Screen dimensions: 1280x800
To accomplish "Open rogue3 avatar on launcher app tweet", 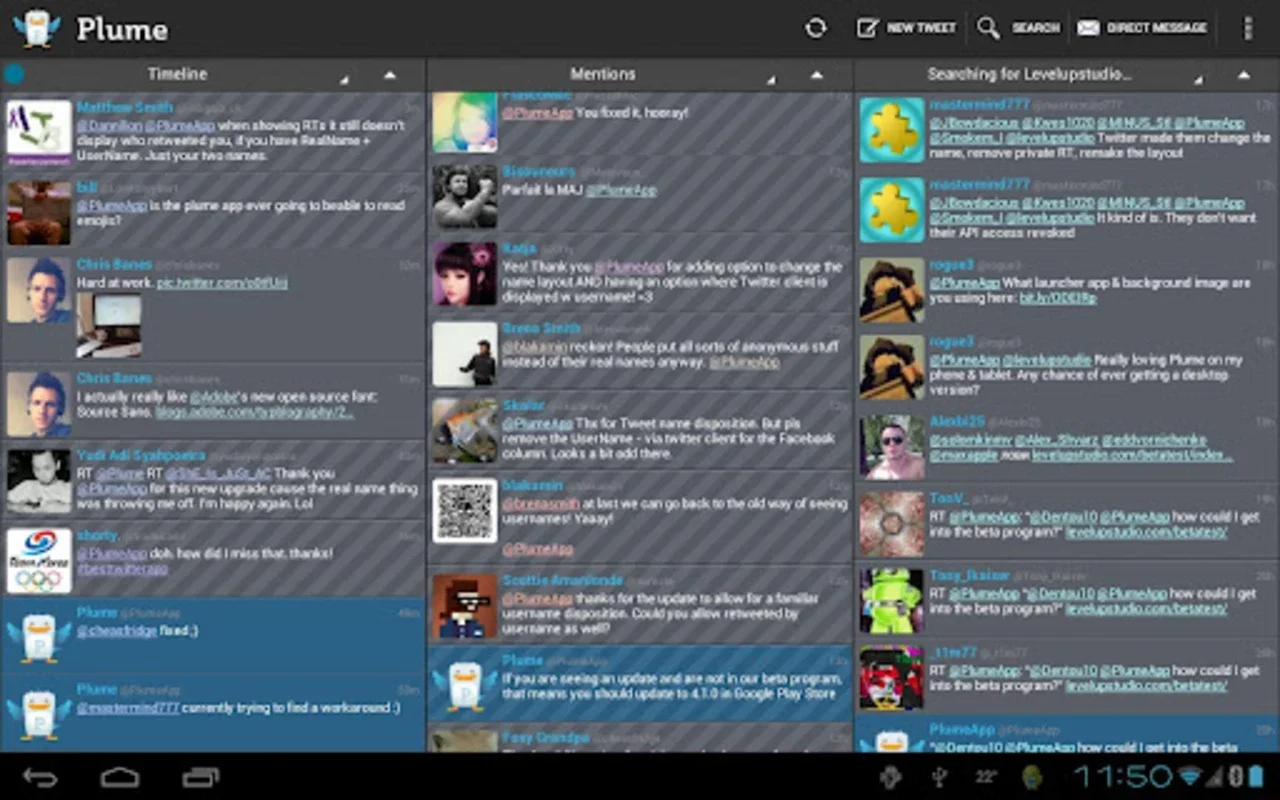I will (x=892, y=291).
